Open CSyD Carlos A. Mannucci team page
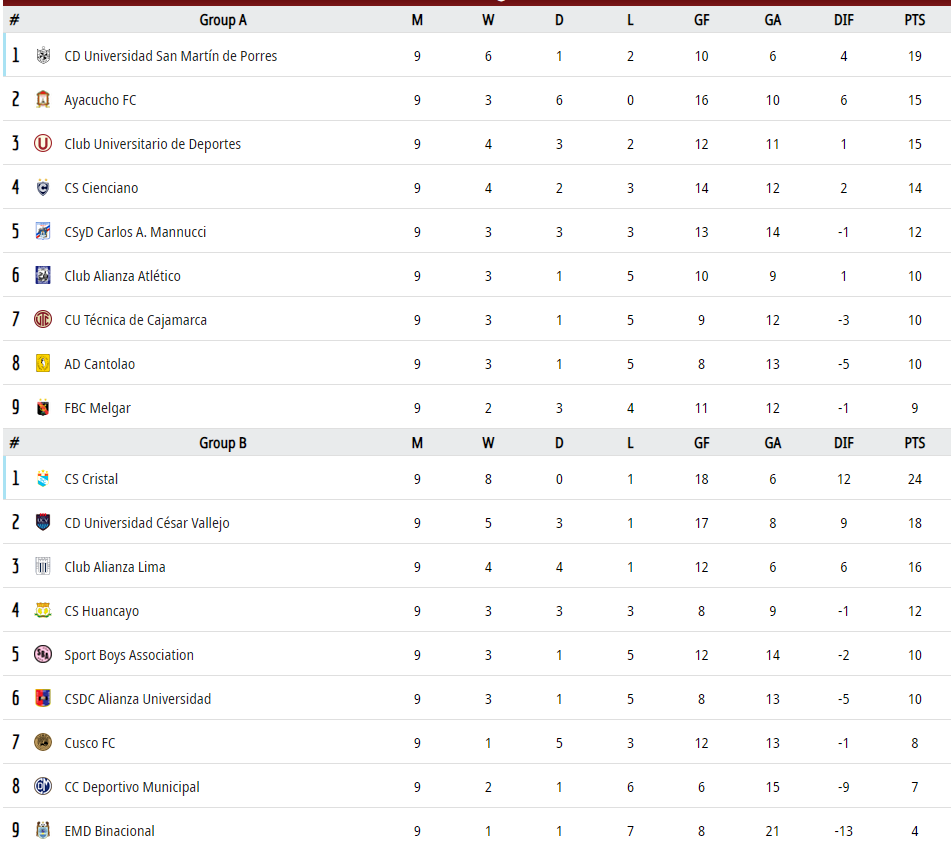 [135, 232]
